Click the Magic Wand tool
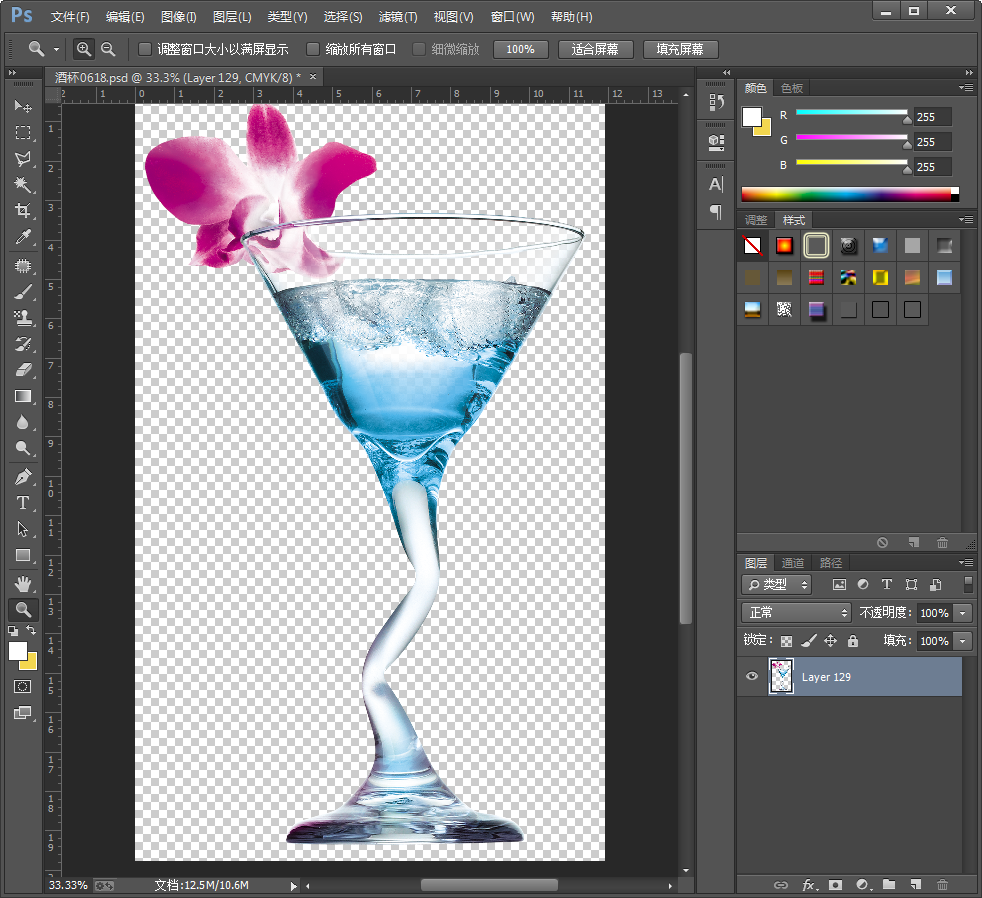The width and height of the screenshot is (982, 898). coord(22,185)
